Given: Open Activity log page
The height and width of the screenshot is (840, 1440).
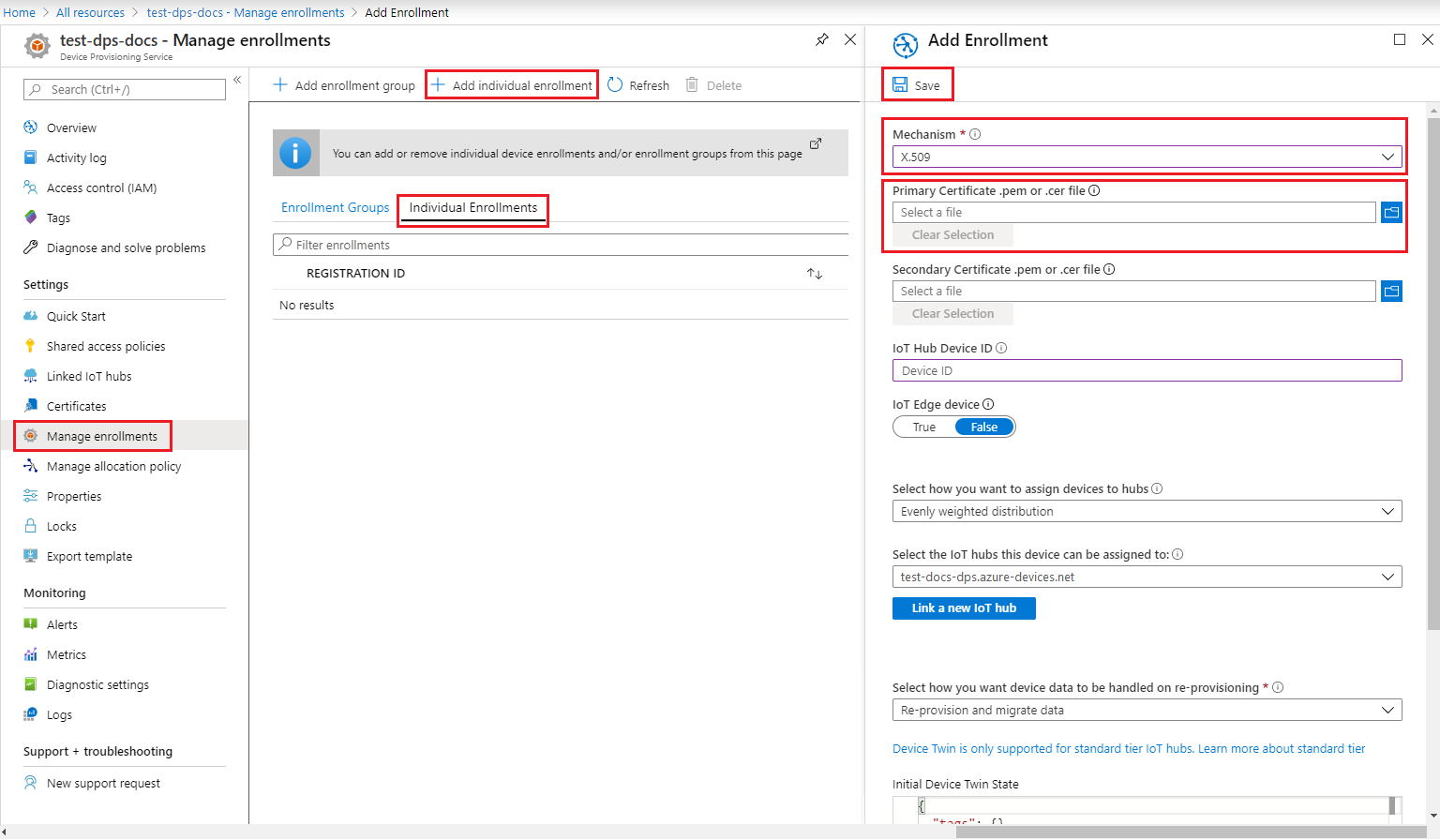Looking at the screenshot, I should click(x=77, y=157).
